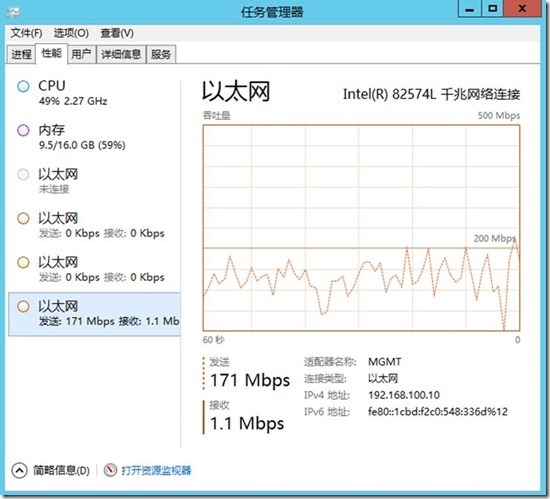Open the 选项(O) menu
The width and height of the screenshot is (550, 499).
click(x=71, y=33)
